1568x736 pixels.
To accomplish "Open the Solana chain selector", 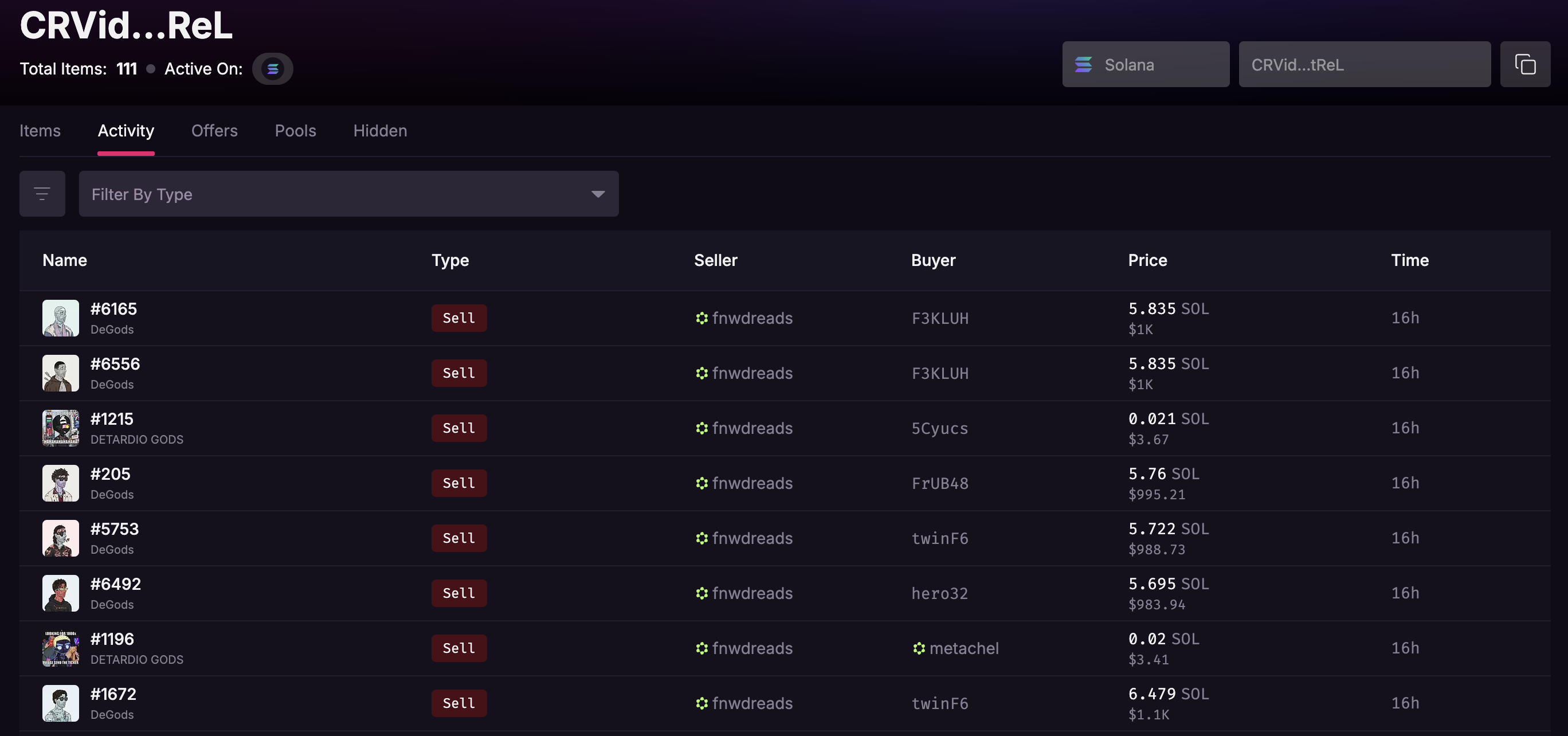I will tap(1145, 65).
